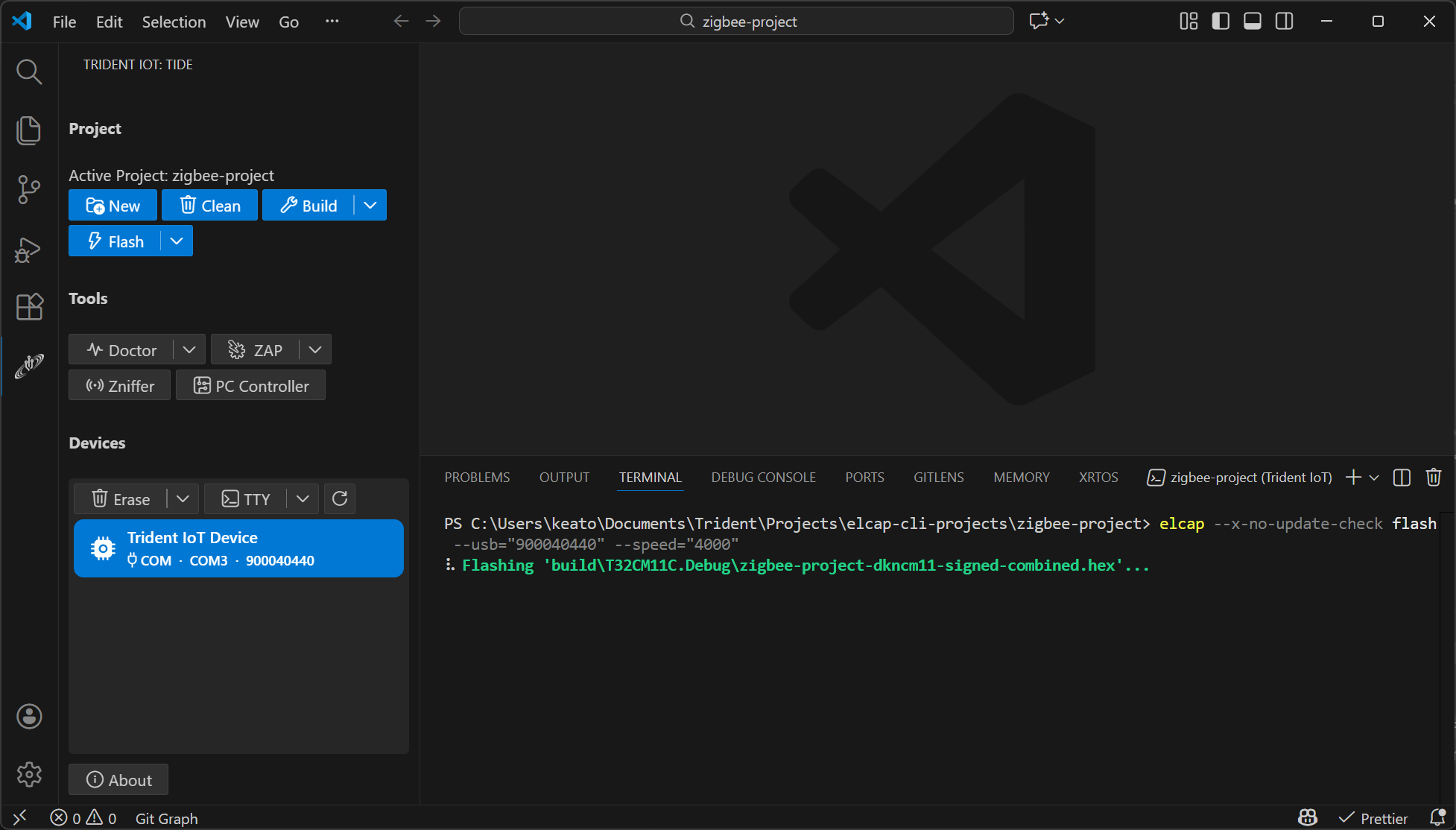
Task: Expand the Build options dropdown arrow
Action: [370, 206]
